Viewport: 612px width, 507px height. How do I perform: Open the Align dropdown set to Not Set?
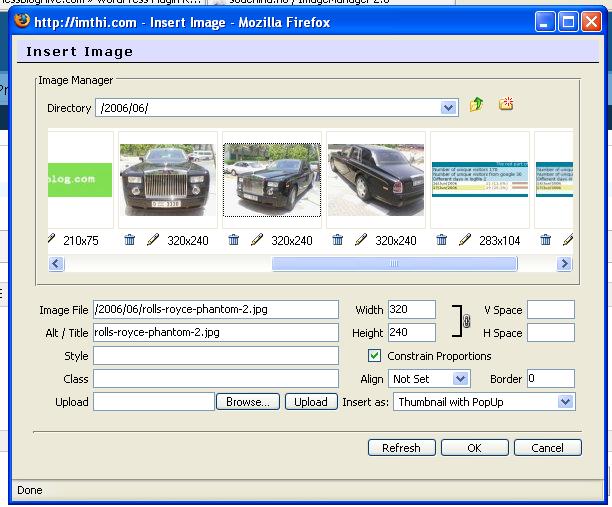[x=461, y=379]
